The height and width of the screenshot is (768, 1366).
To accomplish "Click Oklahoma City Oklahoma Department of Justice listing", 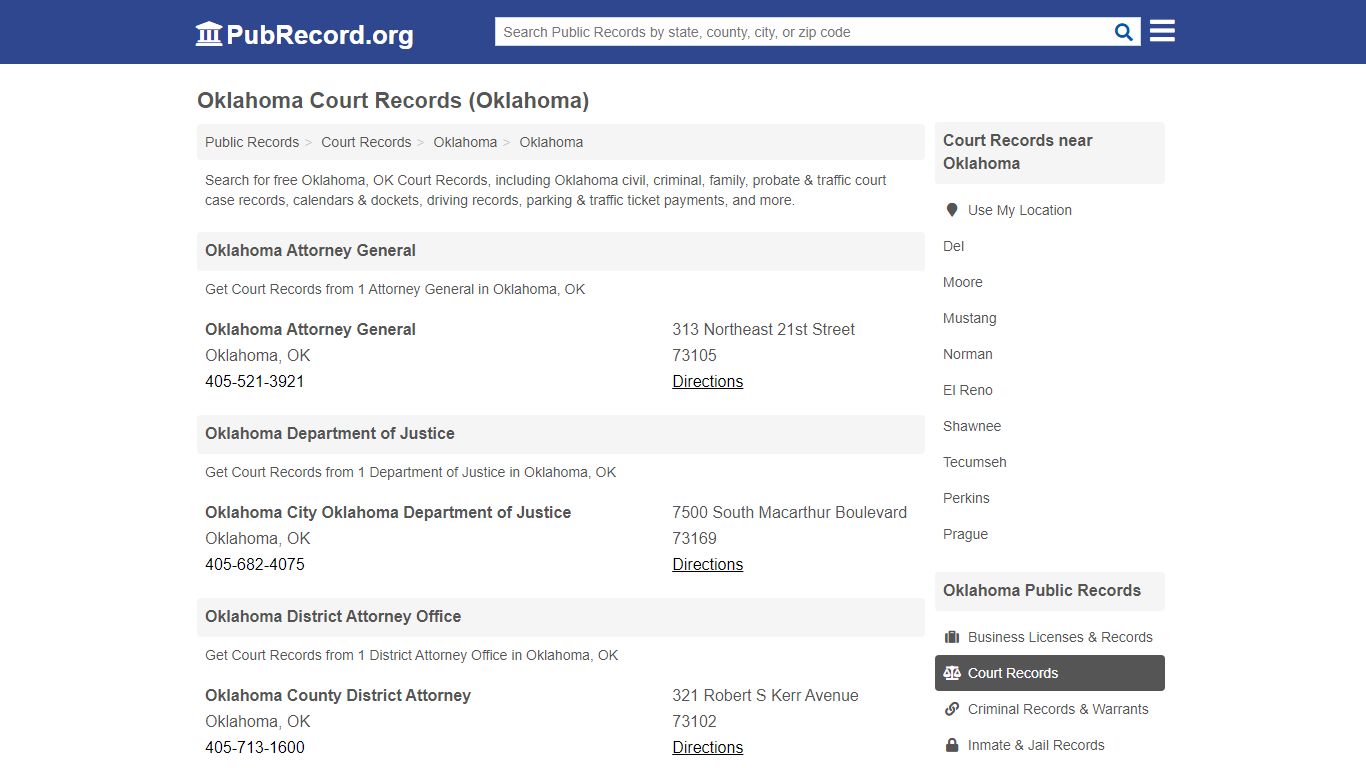I will [388, 512].
